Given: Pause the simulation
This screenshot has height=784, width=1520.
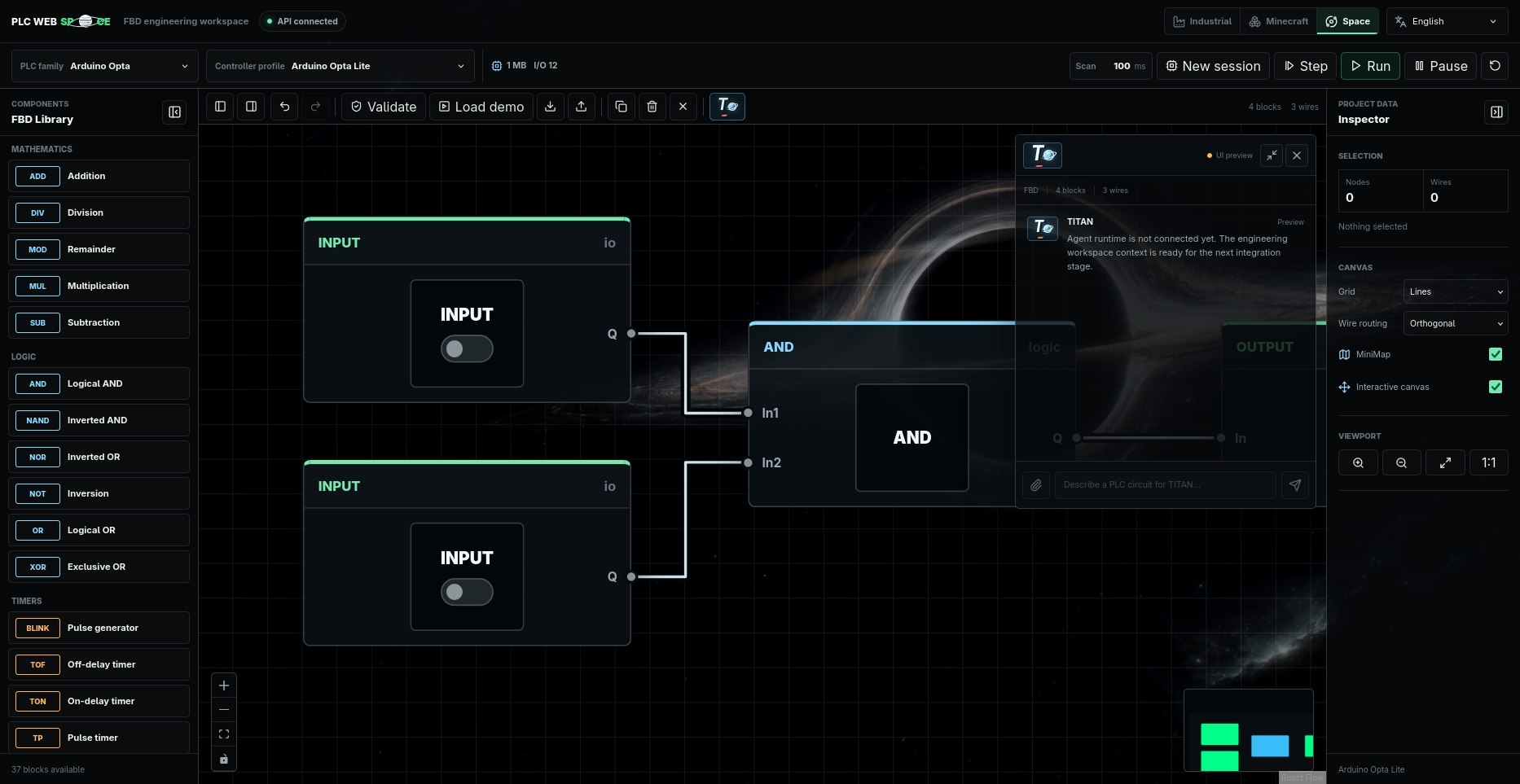Looking at the screenshot, I should coord(1440,66).
